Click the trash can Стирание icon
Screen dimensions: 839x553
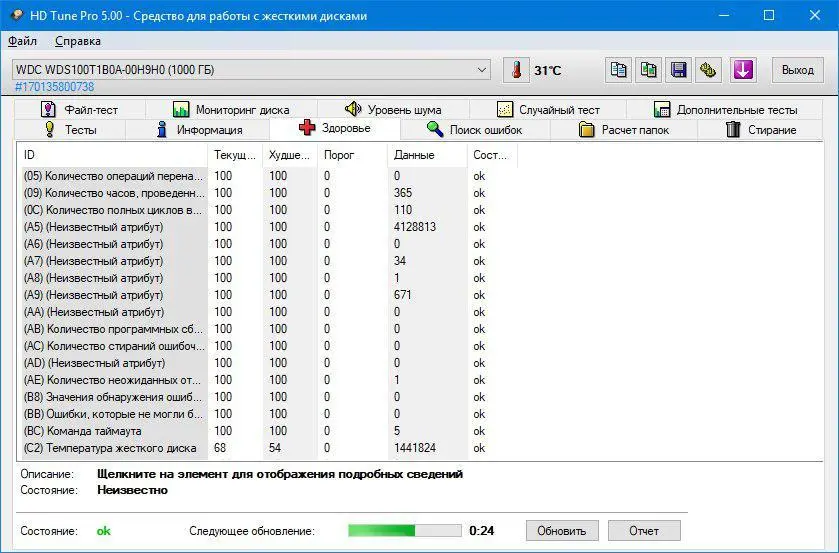point(733,130)
